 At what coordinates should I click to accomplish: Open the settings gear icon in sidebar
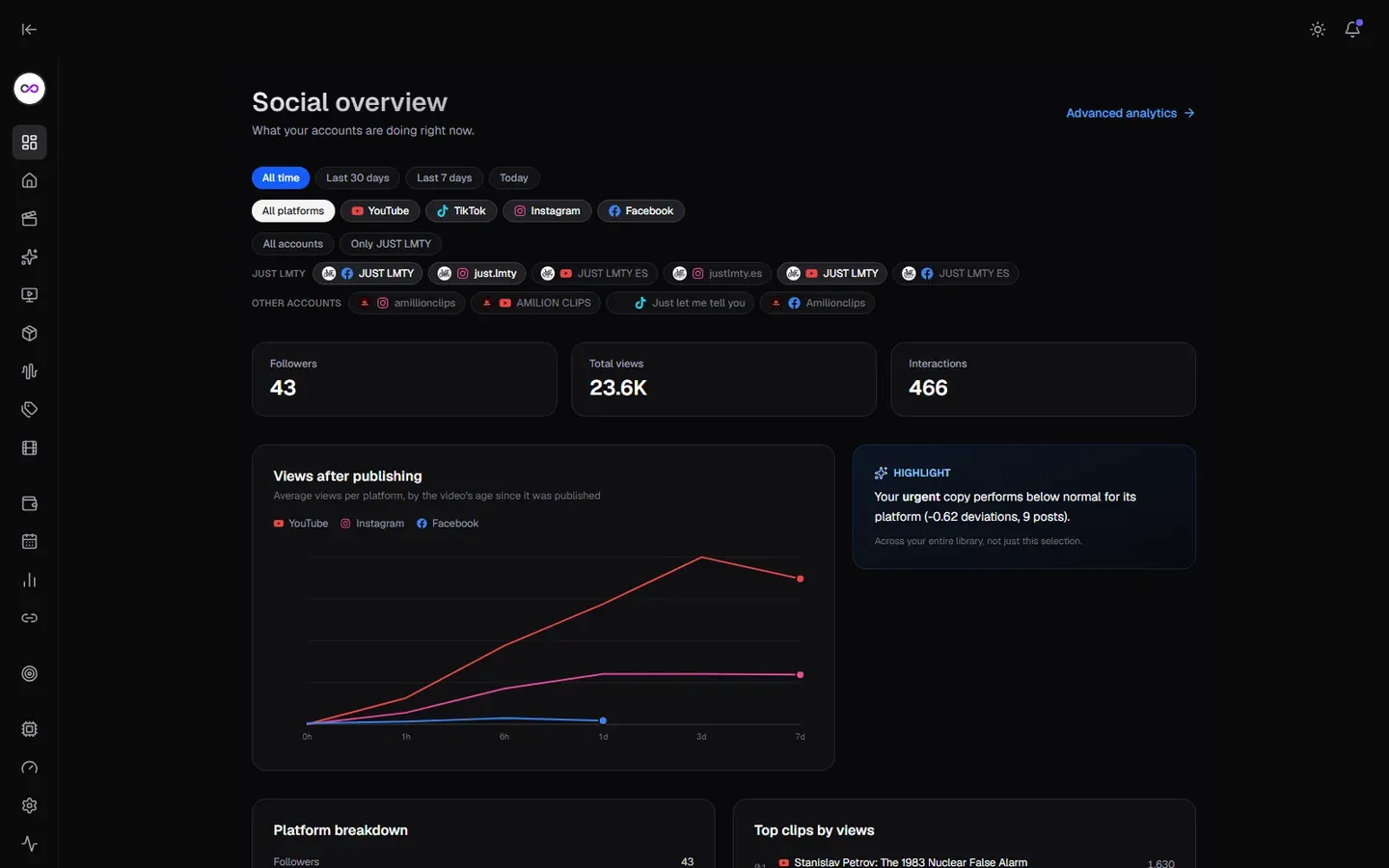pos(30,806)
